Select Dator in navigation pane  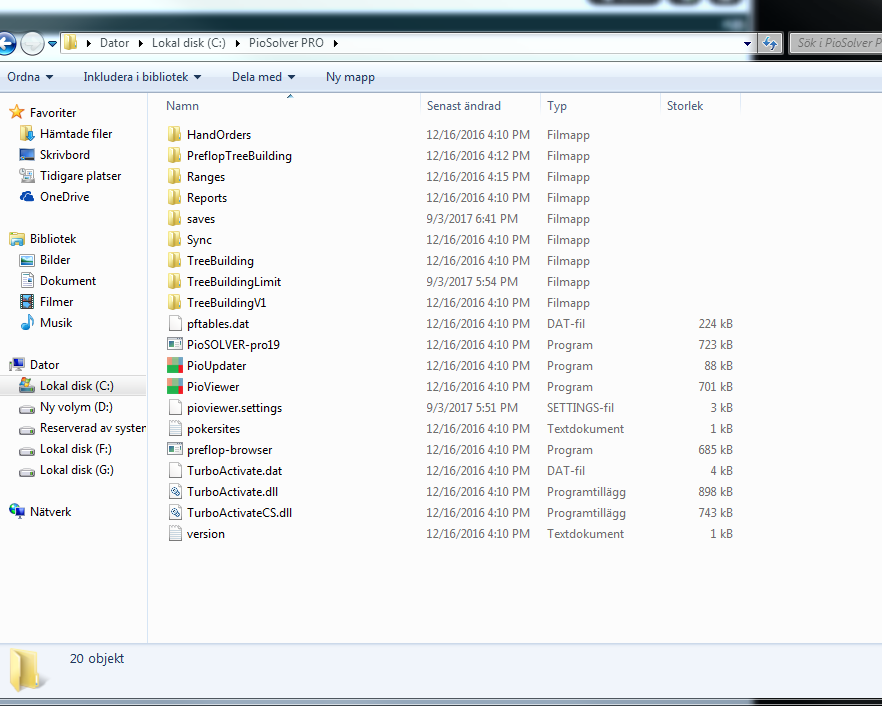[x=44, y=365]
